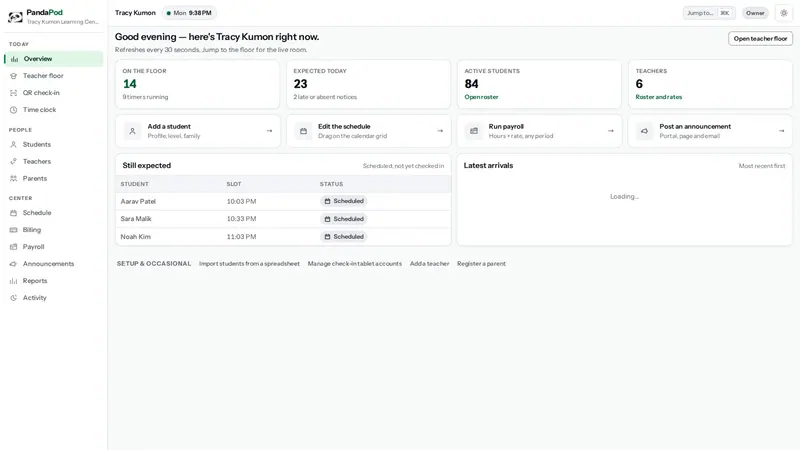The width and height of the screenshot is (800, 450).
Task: Click the 11:03 PM slot cell
Action: coord(241,237)
